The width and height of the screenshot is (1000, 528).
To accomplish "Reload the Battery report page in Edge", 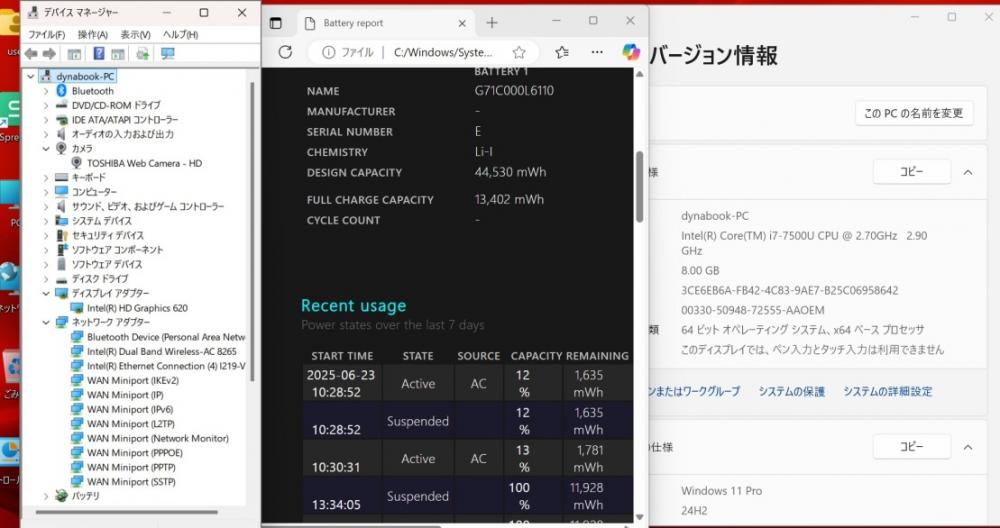I will click(285, 52).
